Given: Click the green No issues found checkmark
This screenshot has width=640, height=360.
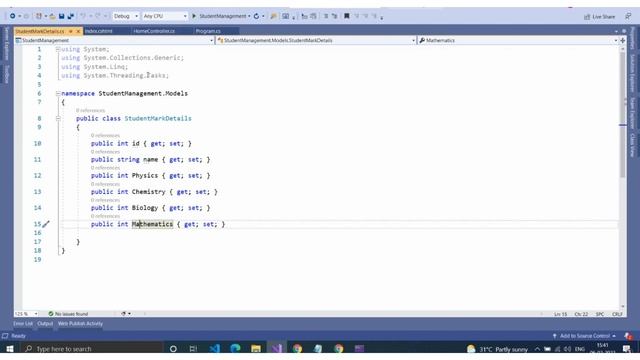Looking at the screenshot, I should [x=51, y=314].
